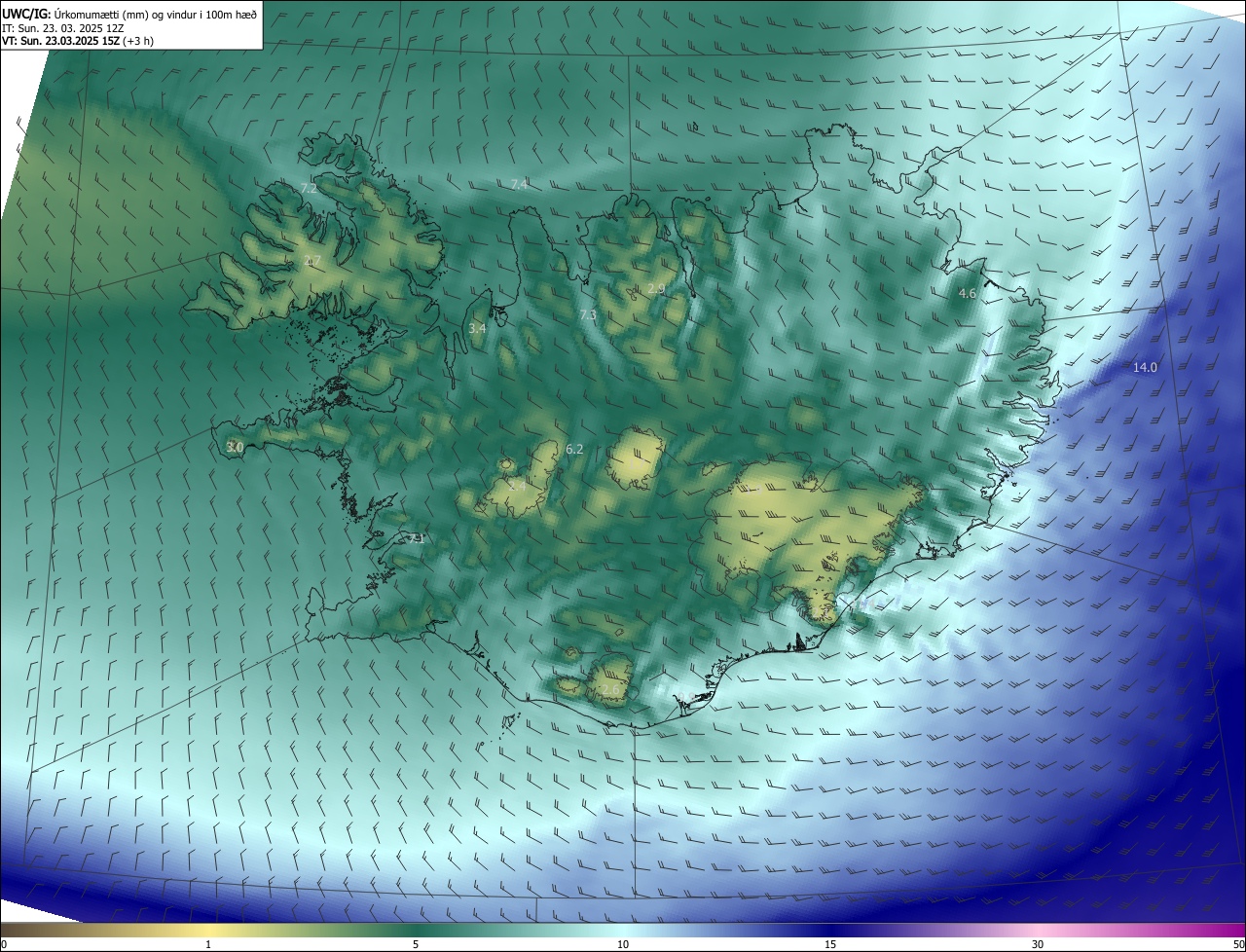1246x952 pixels.
Task: Click the 0 tick on the colour scale
Action: [3, 944]
